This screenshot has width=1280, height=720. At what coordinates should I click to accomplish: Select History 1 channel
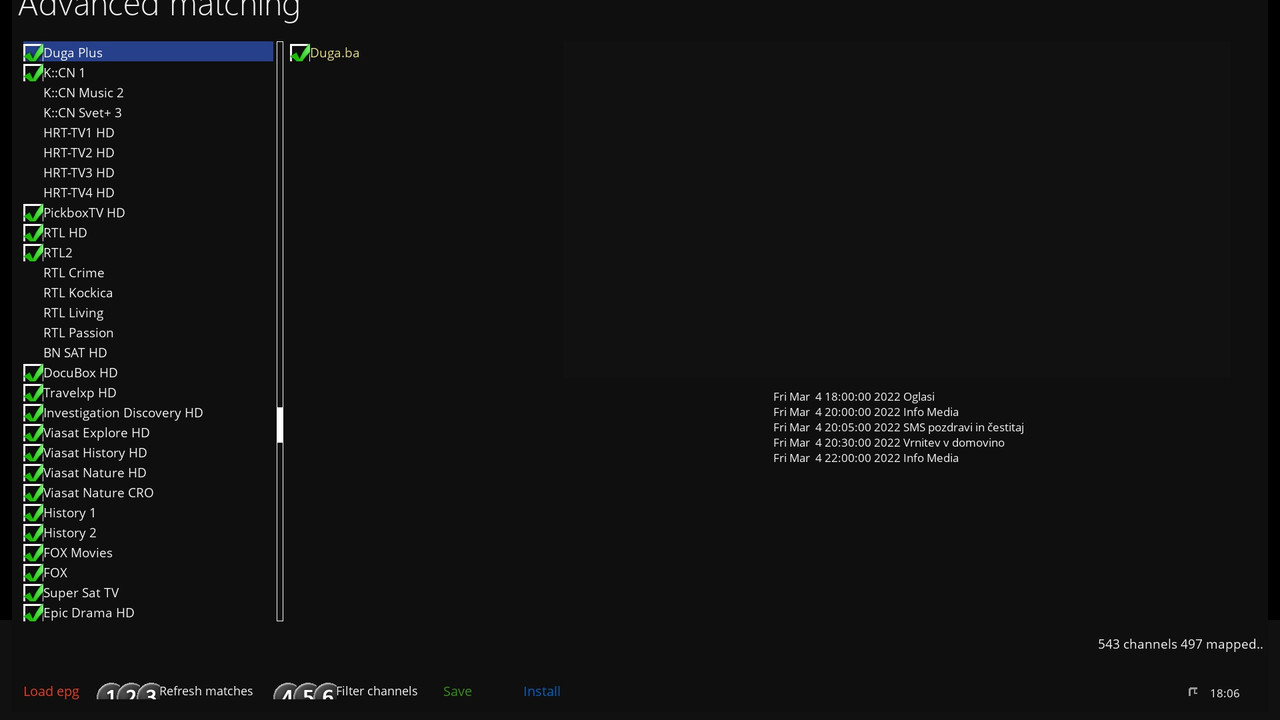click(x=148, y=512)
